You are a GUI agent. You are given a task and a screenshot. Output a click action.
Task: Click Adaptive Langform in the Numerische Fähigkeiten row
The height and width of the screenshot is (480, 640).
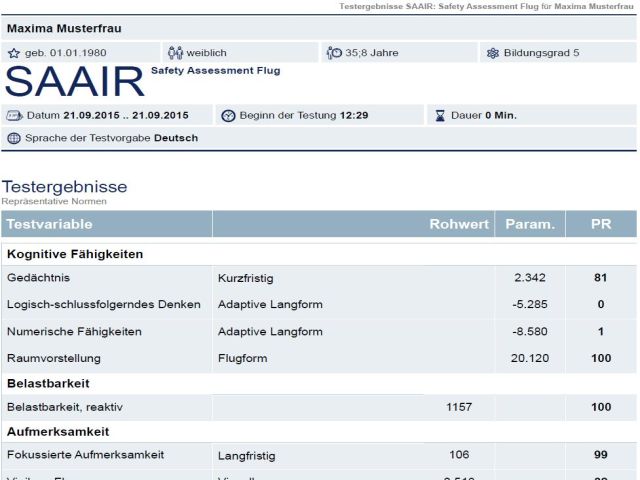click(270, 331)
